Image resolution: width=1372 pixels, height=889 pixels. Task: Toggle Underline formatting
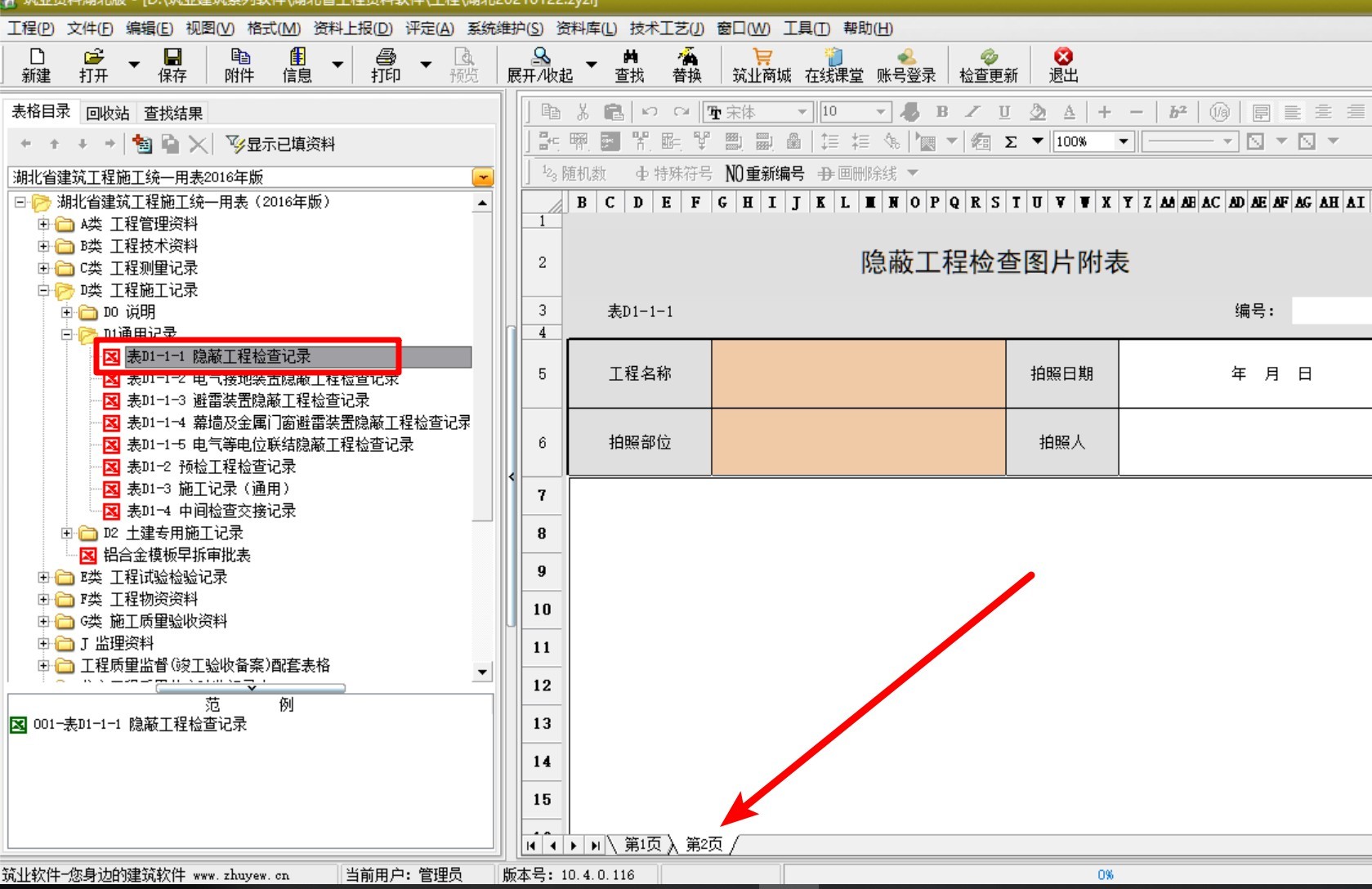(x=1004, y=112)
